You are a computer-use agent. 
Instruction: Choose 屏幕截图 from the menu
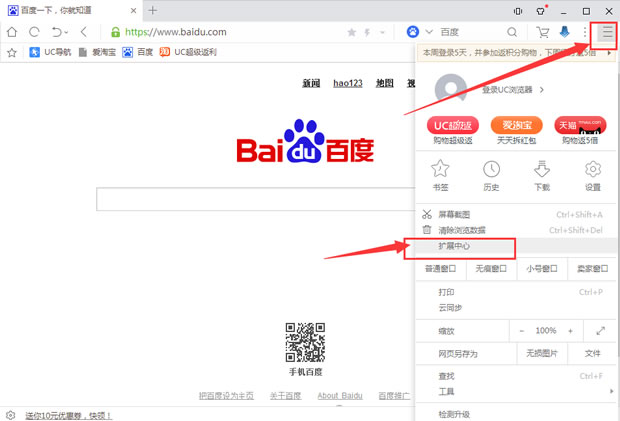pyautogui.click(x=454, y=214)
